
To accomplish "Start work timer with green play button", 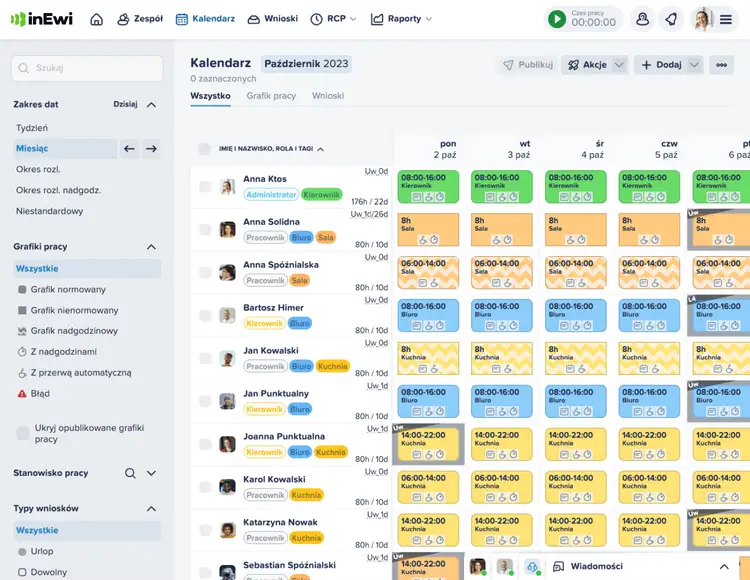I will click(x=557, y=19).
